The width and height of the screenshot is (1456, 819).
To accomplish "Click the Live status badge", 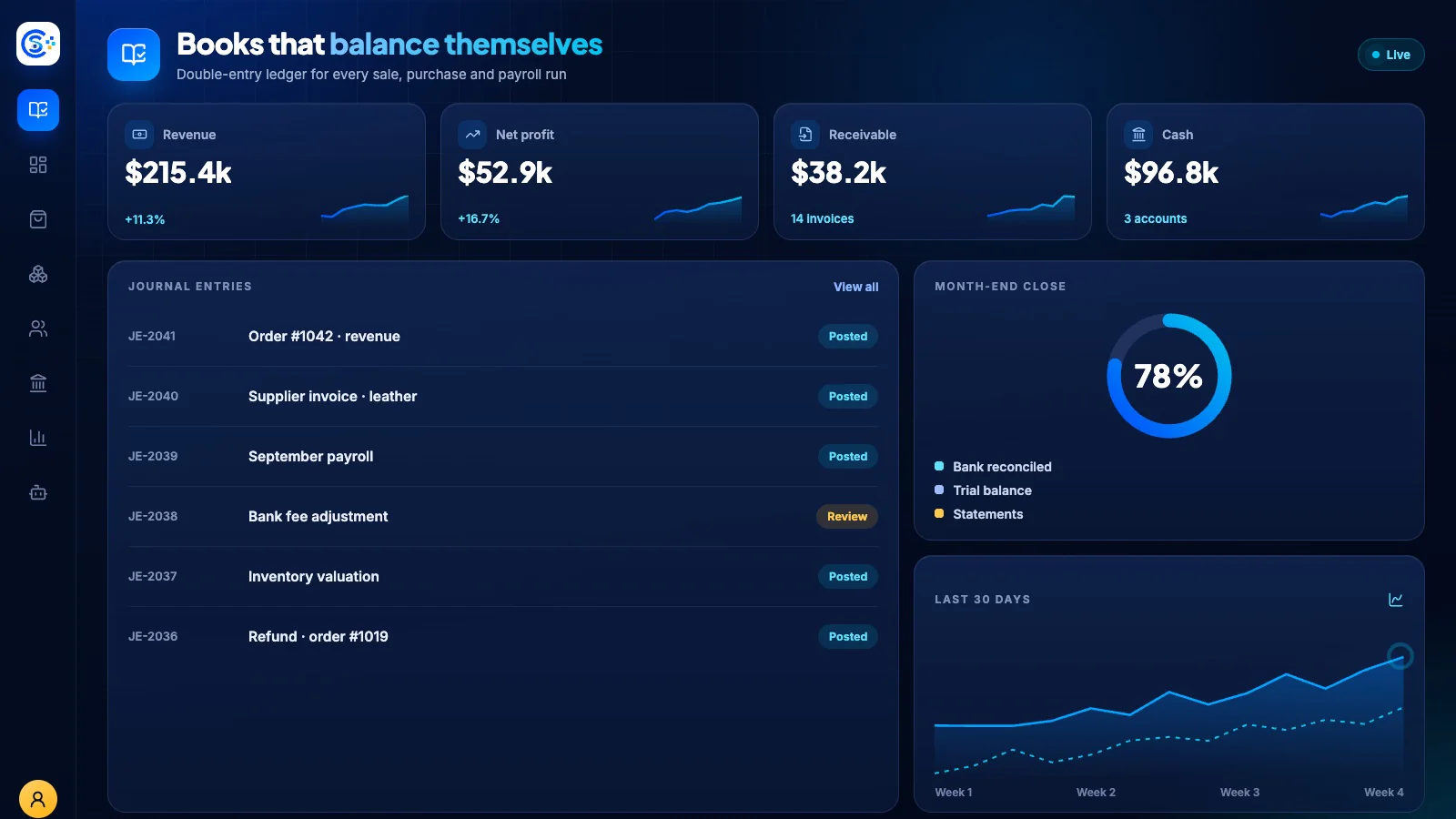I will click(1391, 55).
